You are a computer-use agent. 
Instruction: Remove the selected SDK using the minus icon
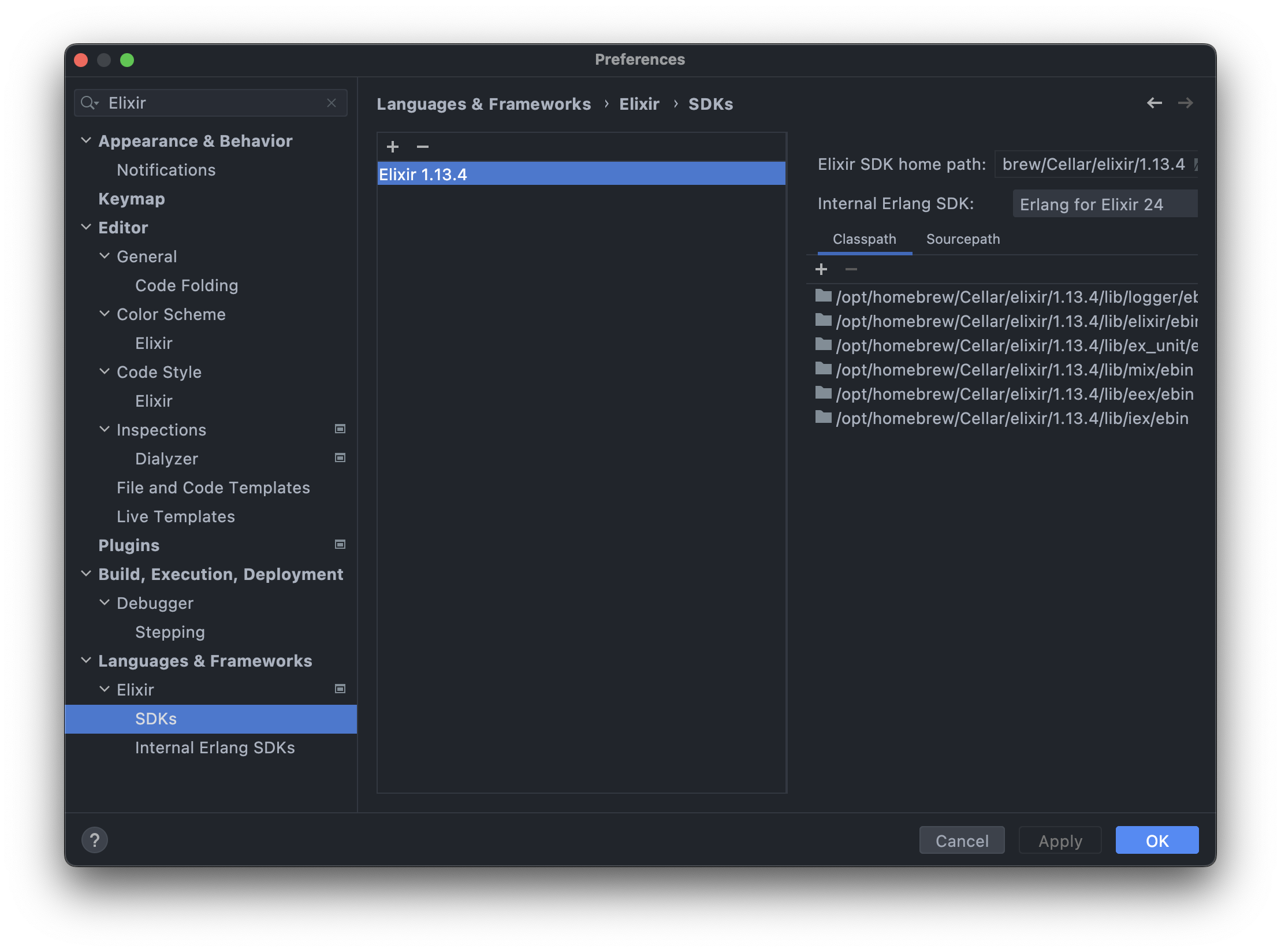pos(422,147)
